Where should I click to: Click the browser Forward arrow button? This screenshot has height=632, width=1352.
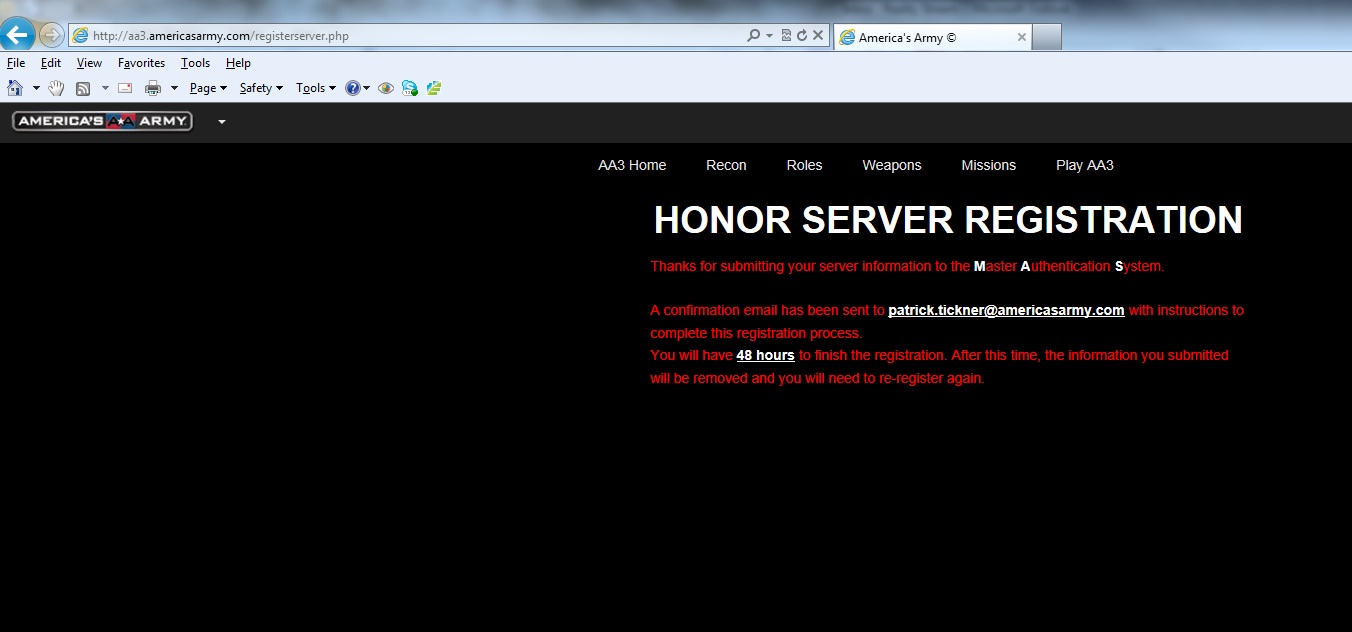point(51,35)
